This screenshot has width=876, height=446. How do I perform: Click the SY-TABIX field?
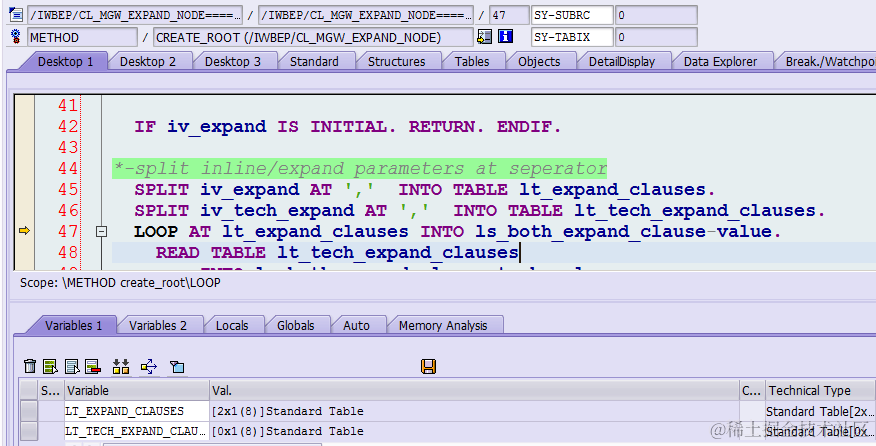[x=572, y=37]
